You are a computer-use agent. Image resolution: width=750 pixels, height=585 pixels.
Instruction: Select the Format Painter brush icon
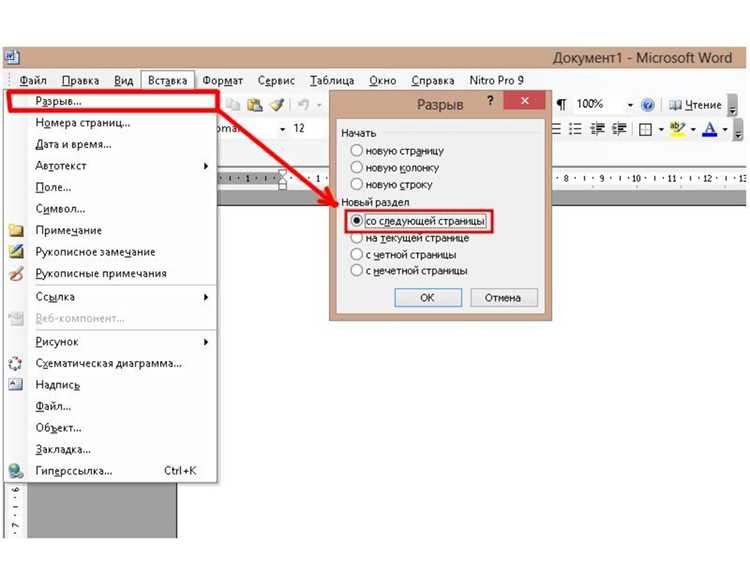point(277,105)
